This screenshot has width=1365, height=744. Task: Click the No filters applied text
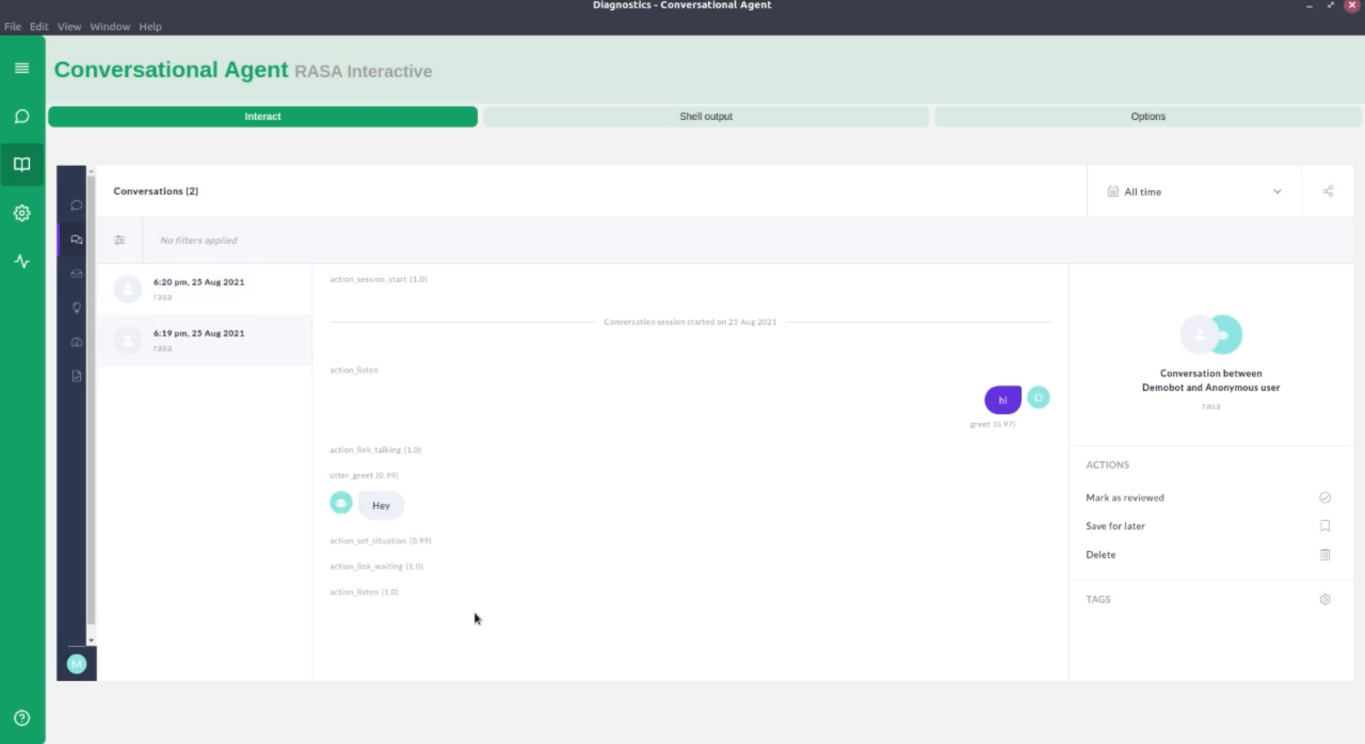click(x=199, y=240)
